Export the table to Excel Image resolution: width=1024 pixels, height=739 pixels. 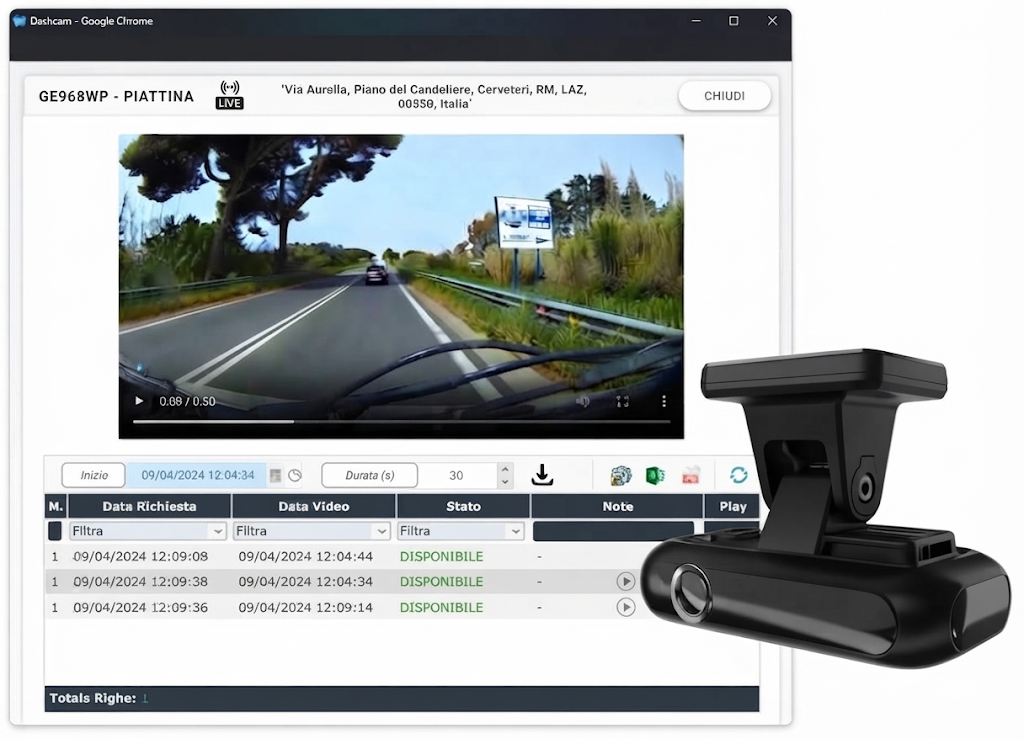click(x=655, y=475)
